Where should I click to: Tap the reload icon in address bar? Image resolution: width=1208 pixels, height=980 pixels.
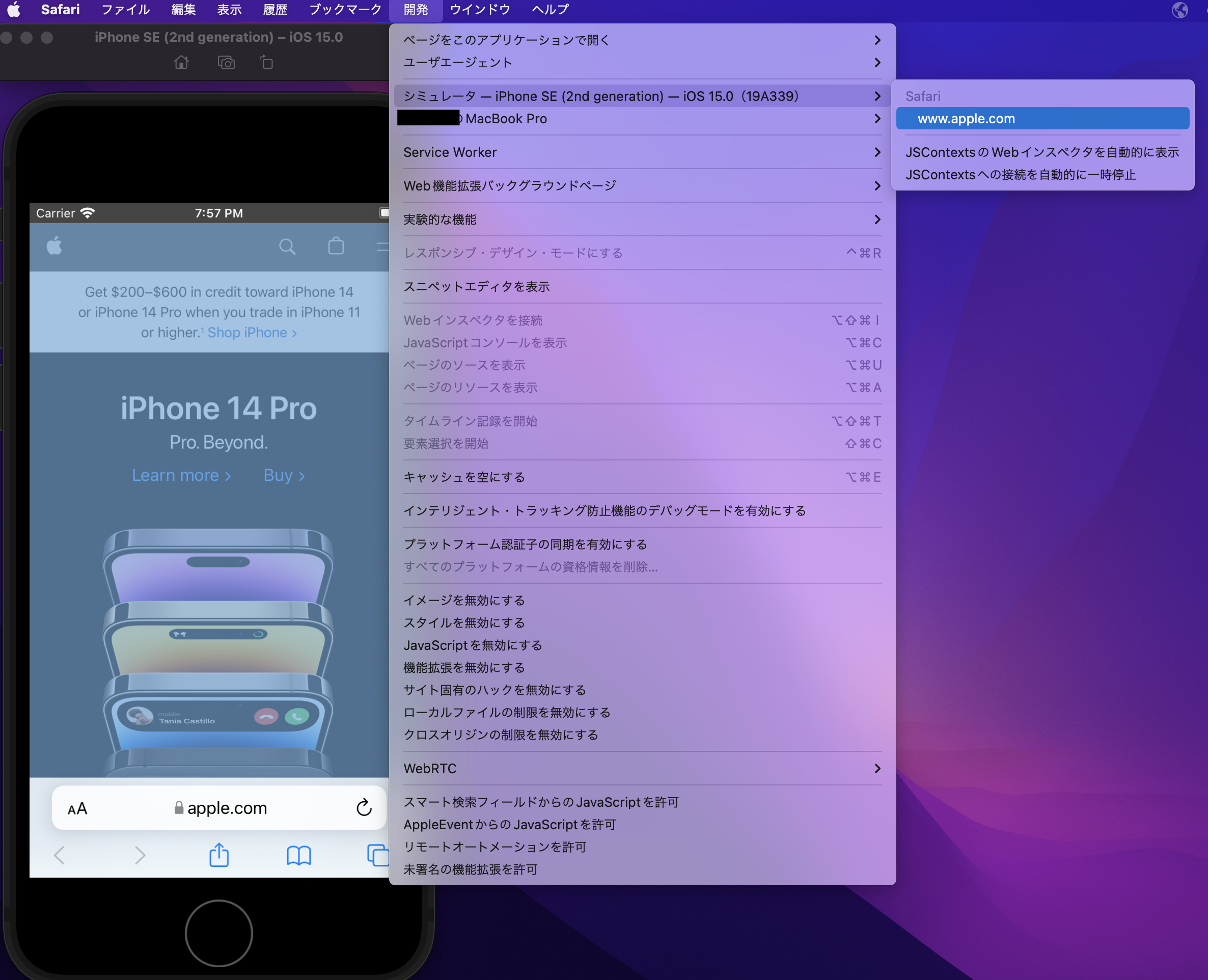364,808
